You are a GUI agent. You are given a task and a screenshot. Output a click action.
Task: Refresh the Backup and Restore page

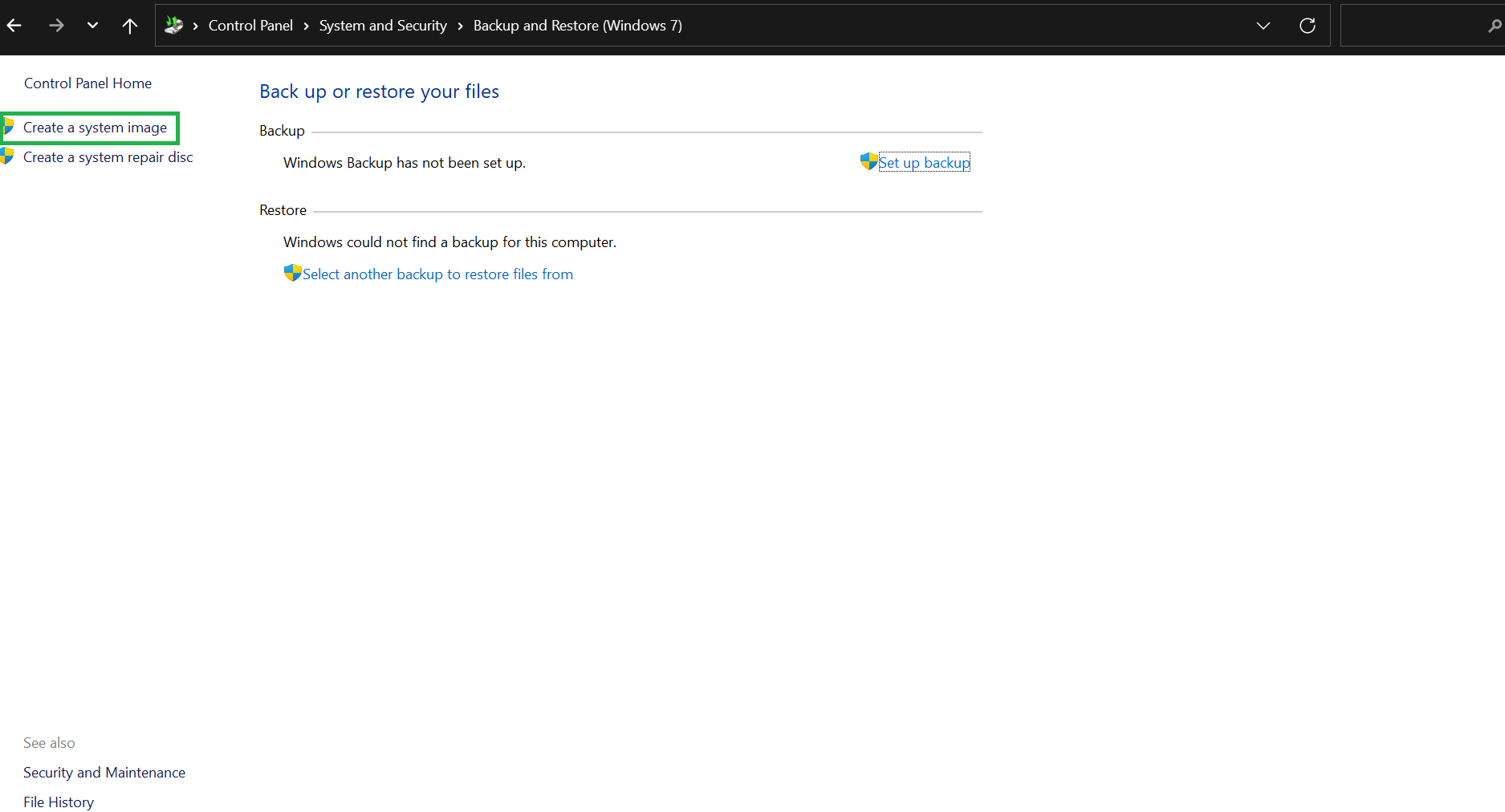click(x=1308, y=26)
